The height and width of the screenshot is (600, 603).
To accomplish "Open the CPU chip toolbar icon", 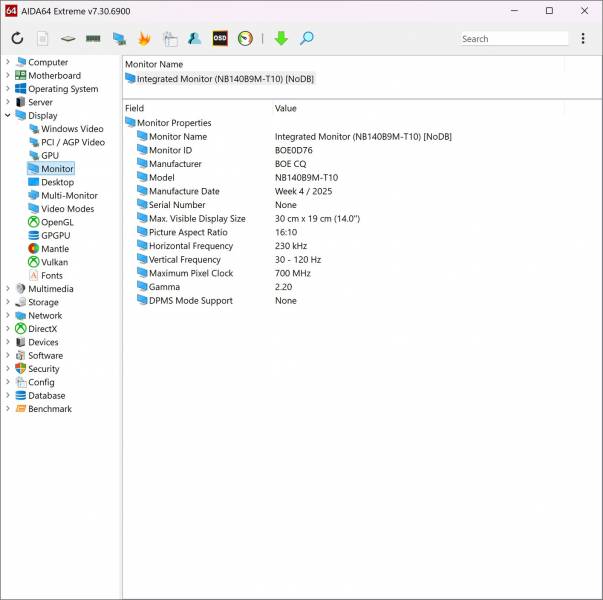I will pos(68,38).
